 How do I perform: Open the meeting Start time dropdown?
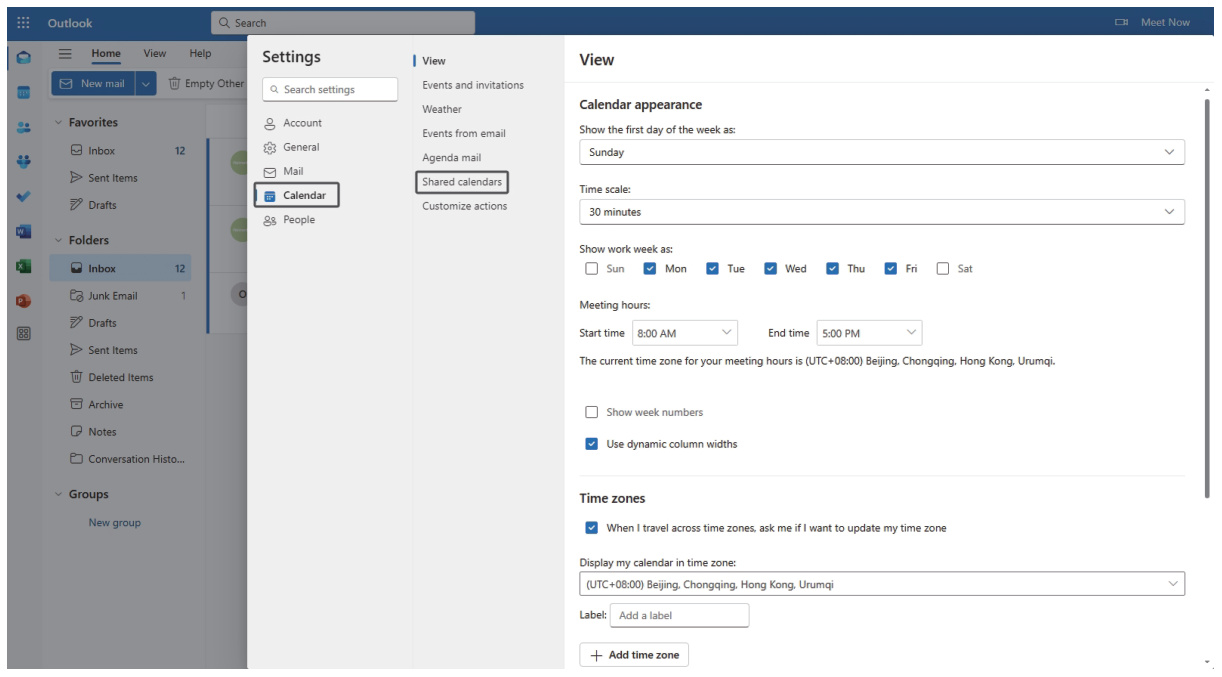pos(685,333)
